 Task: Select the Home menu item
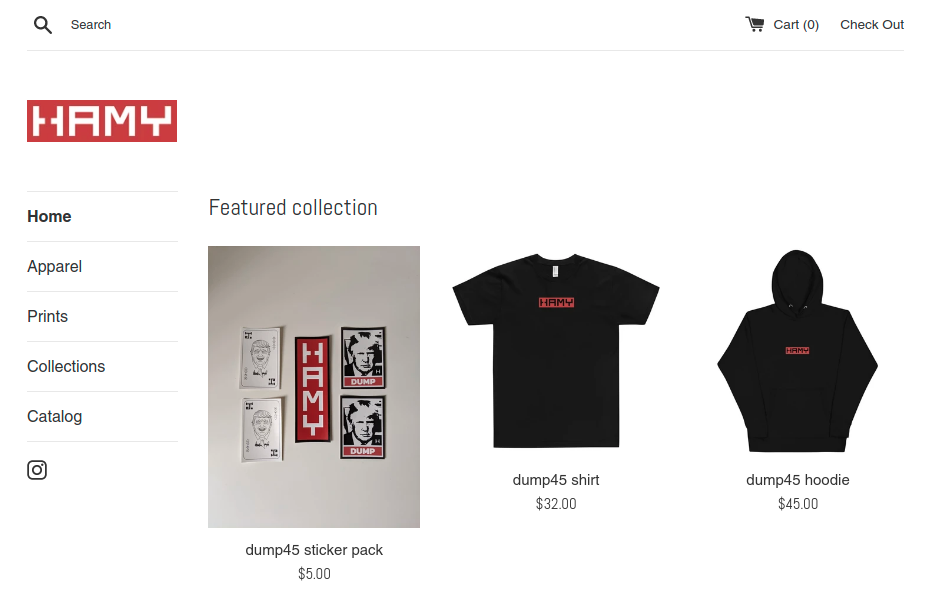click(49, 217)
